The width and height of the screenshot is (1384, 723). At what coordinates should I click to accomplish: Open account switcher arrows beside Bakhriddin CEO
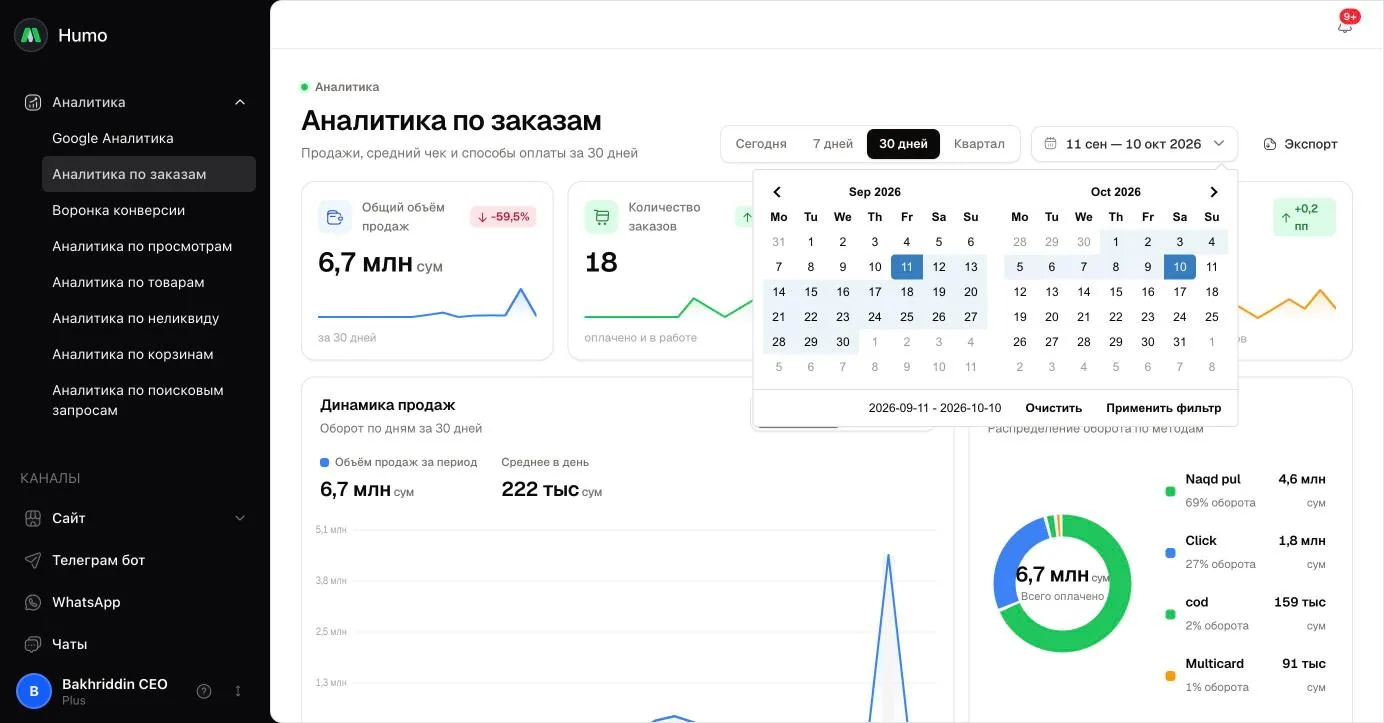(238, 691)
